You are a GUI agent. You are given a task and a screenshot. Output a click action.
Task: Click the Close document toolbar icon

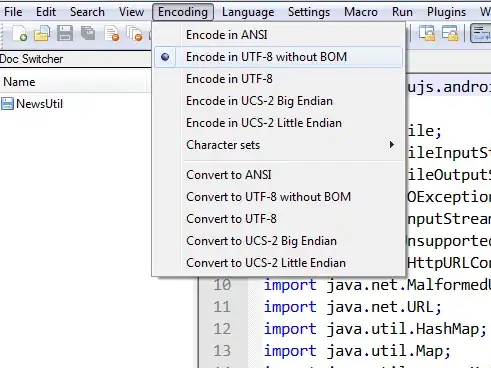coord(112,34)
